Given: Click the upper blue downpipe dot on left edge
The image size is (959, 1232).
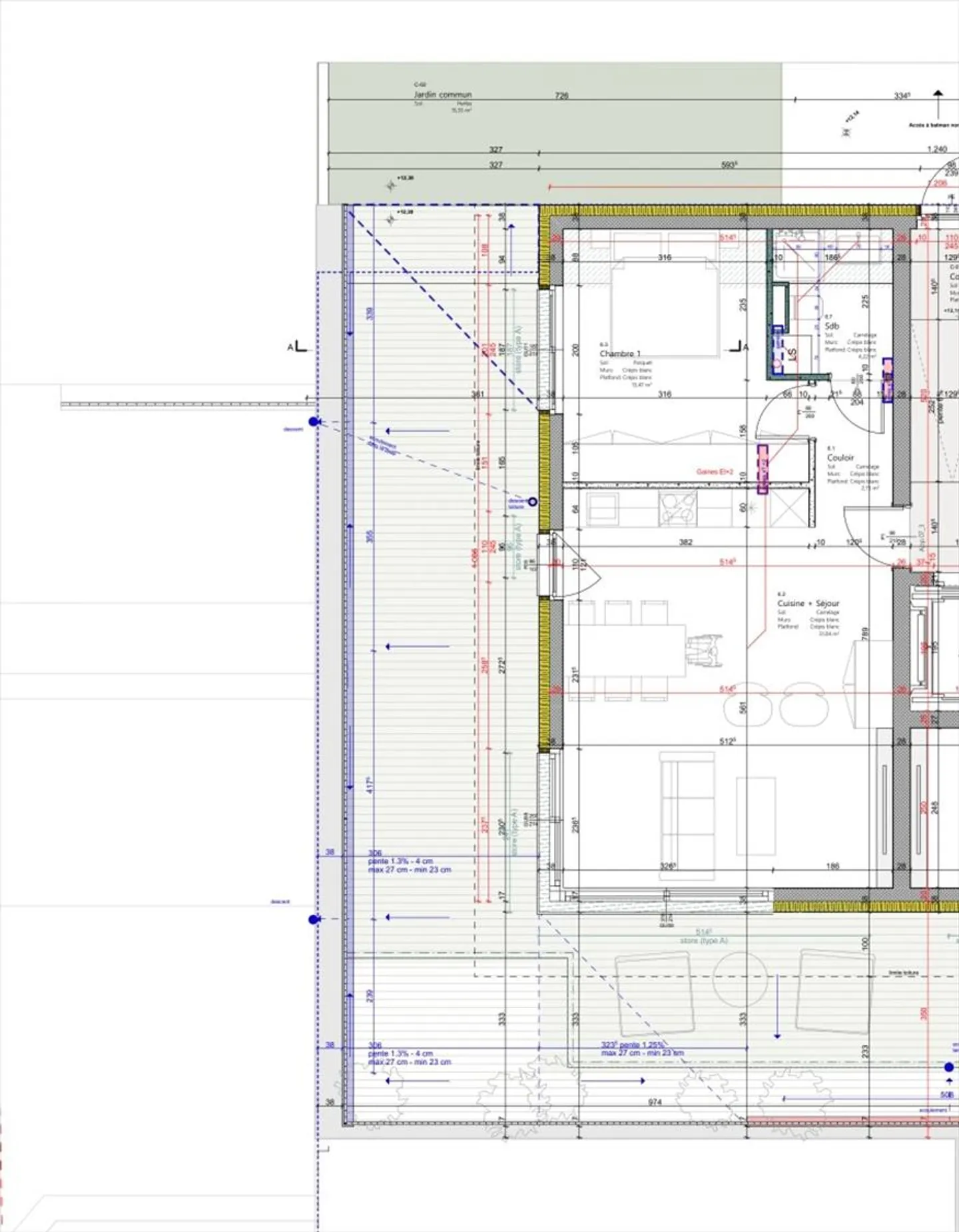Looking at the screenshot, I should (314, 422).
